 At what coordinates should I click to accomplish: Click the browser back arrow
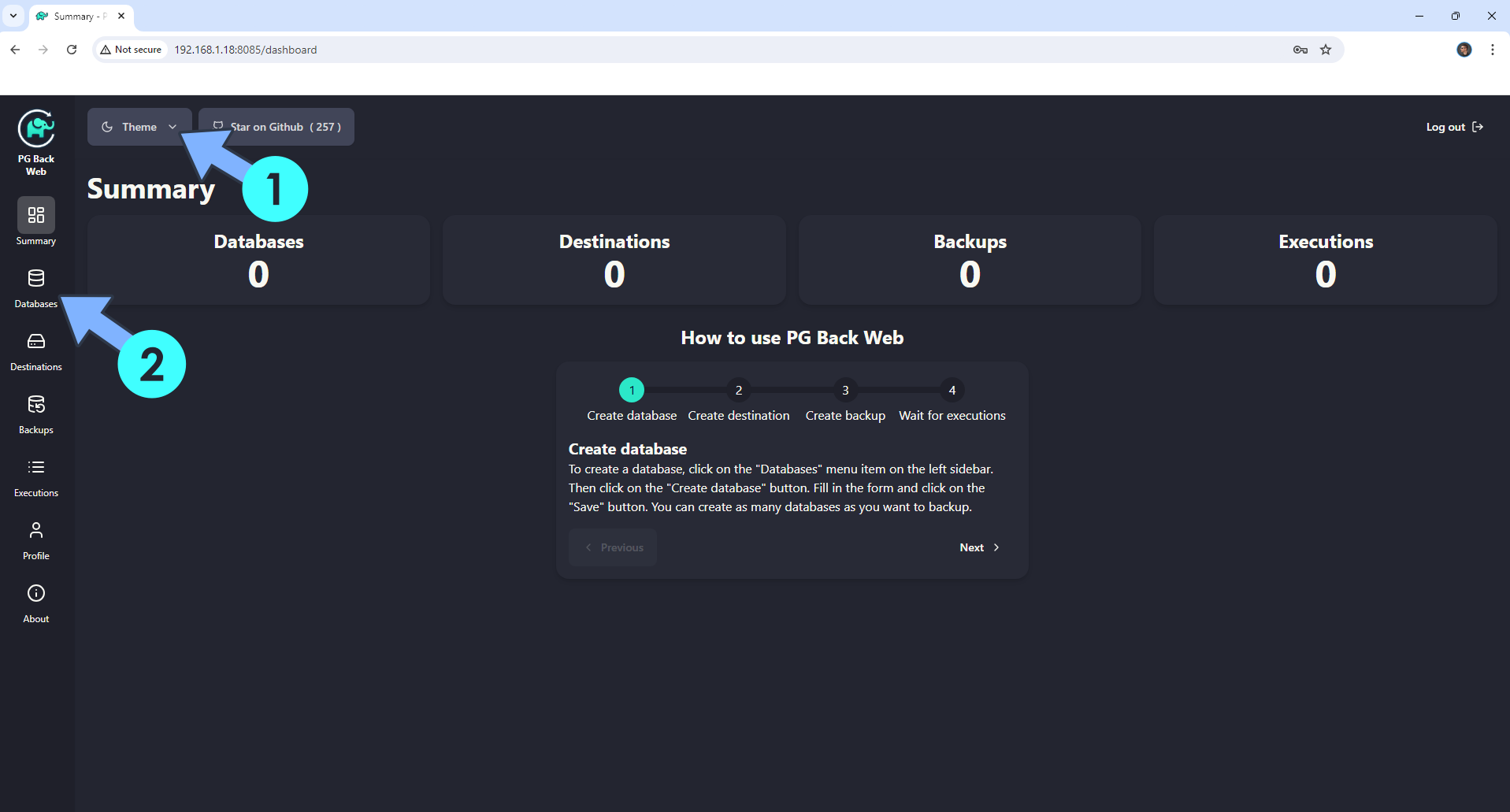click(x=15, y=50)
